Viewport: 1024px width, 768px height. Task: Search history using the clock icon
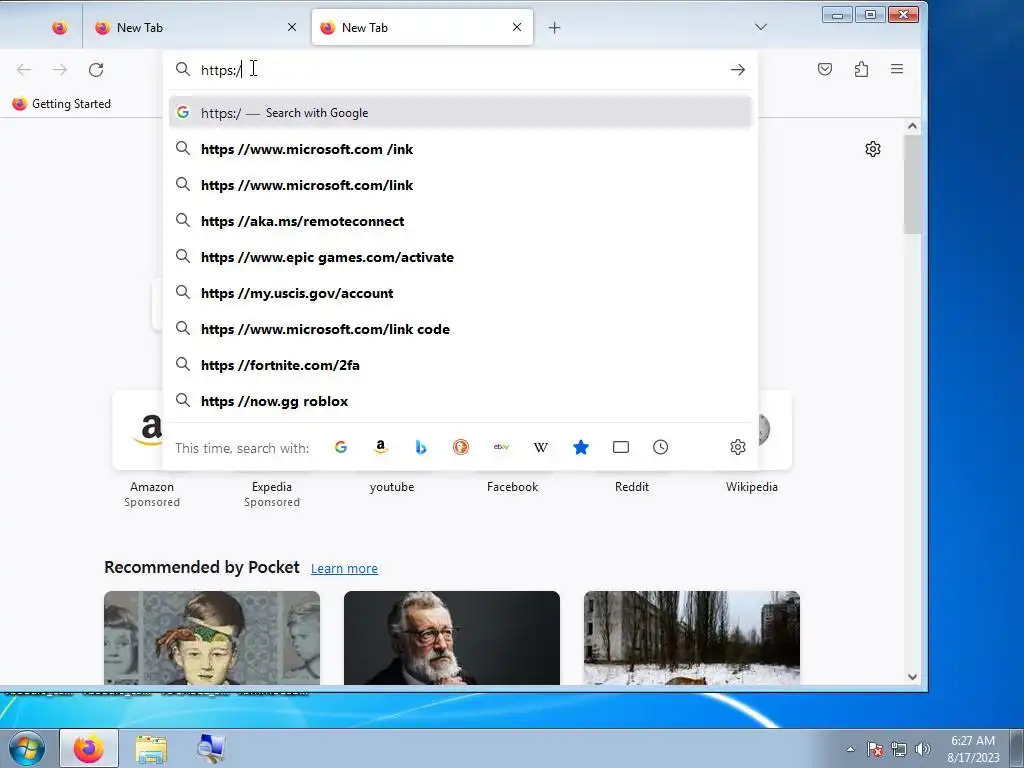tap(660, 447)
